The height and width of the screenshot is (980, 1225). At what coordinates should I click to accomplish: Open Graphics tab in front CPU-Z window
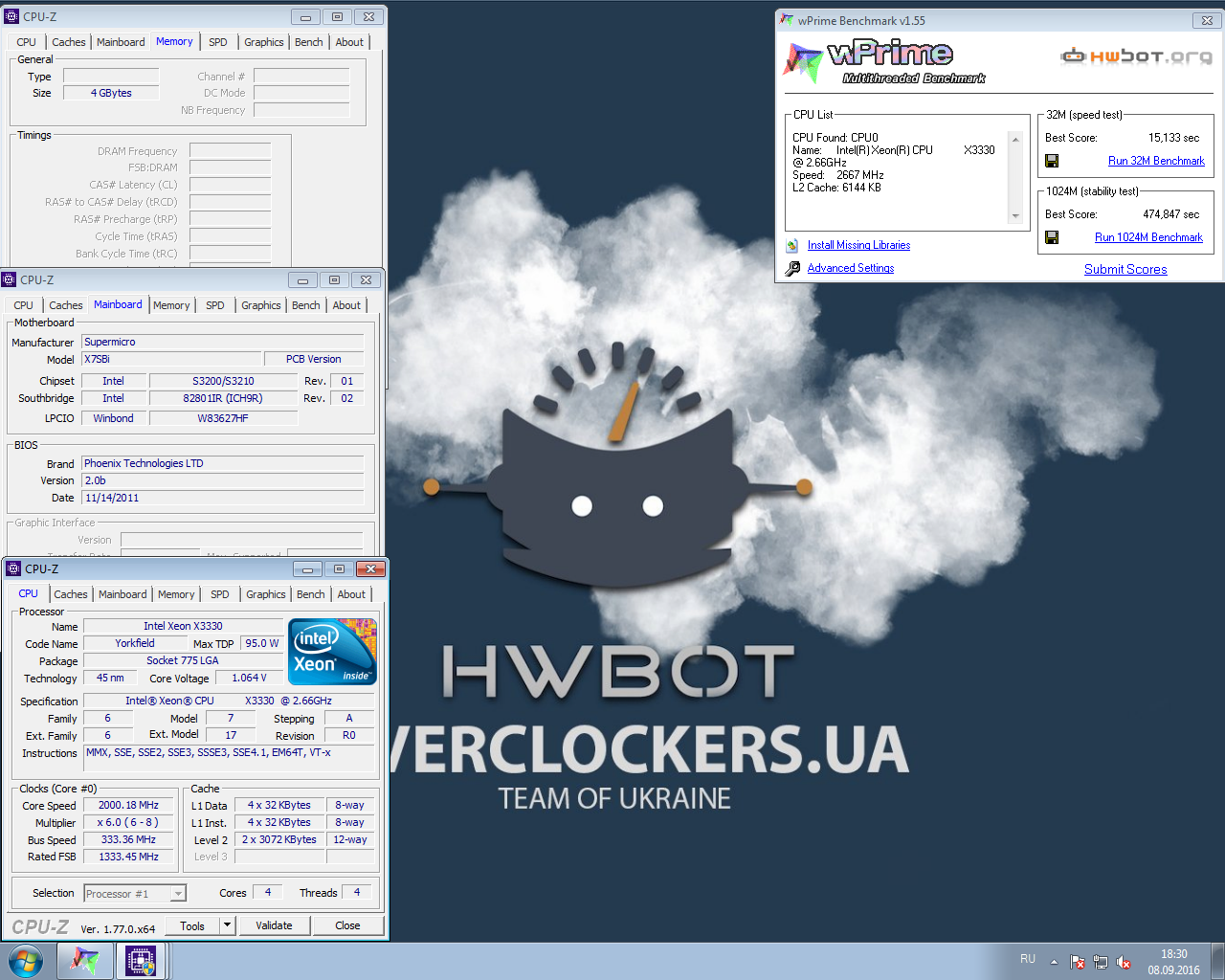point(266,594)
